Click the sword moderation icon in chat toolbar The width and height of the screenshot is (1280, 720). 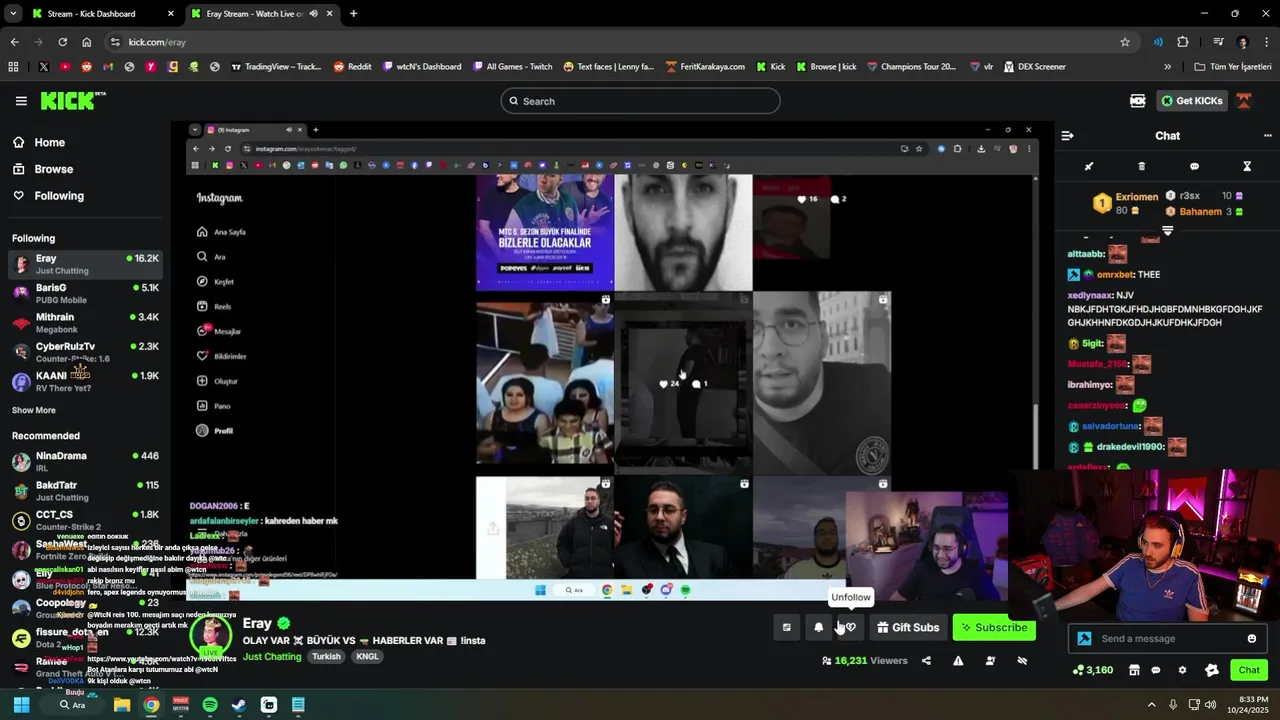pyautogui.click(x=1089, y=166)
